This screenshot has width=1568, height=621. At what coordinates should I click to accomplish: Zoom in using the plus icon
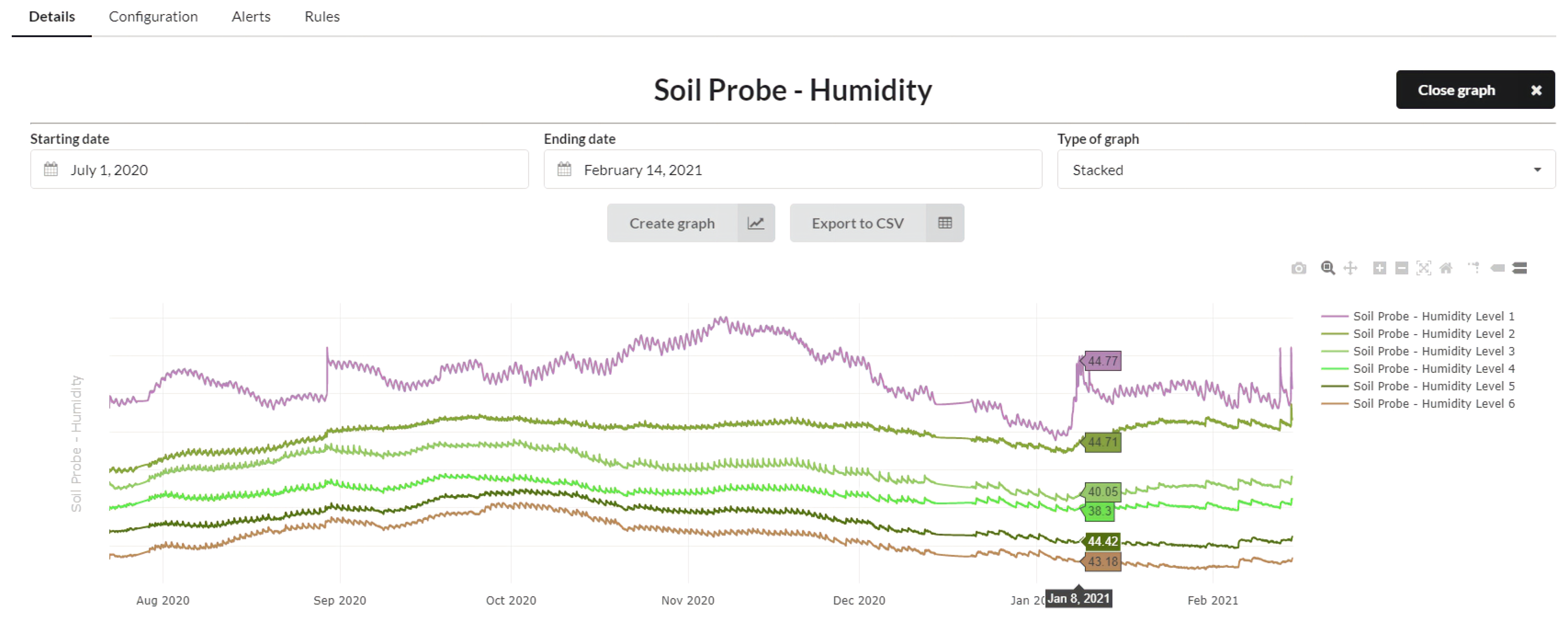pos(1379,268)
